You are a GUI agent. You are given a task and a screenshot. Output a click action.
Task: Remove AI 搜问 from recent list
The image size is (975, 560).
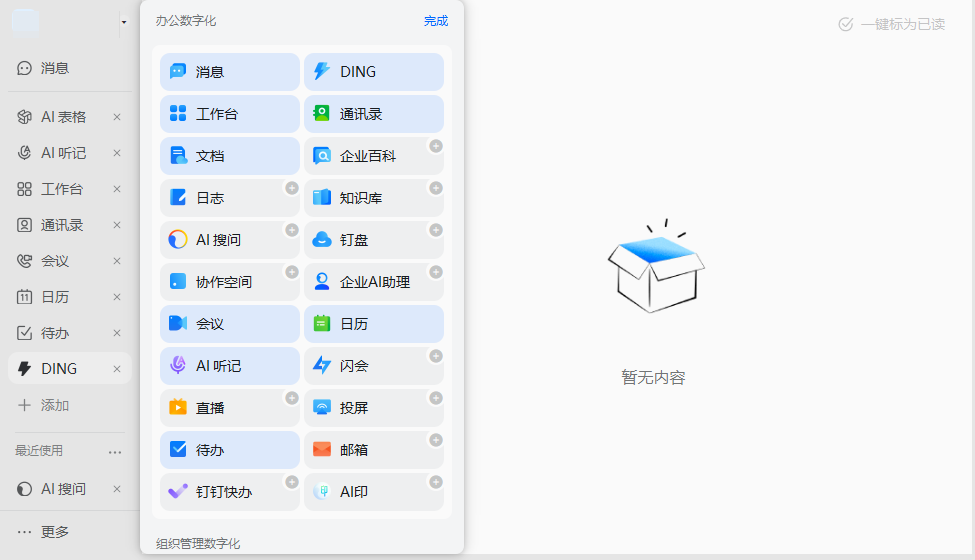click(117, 489)
